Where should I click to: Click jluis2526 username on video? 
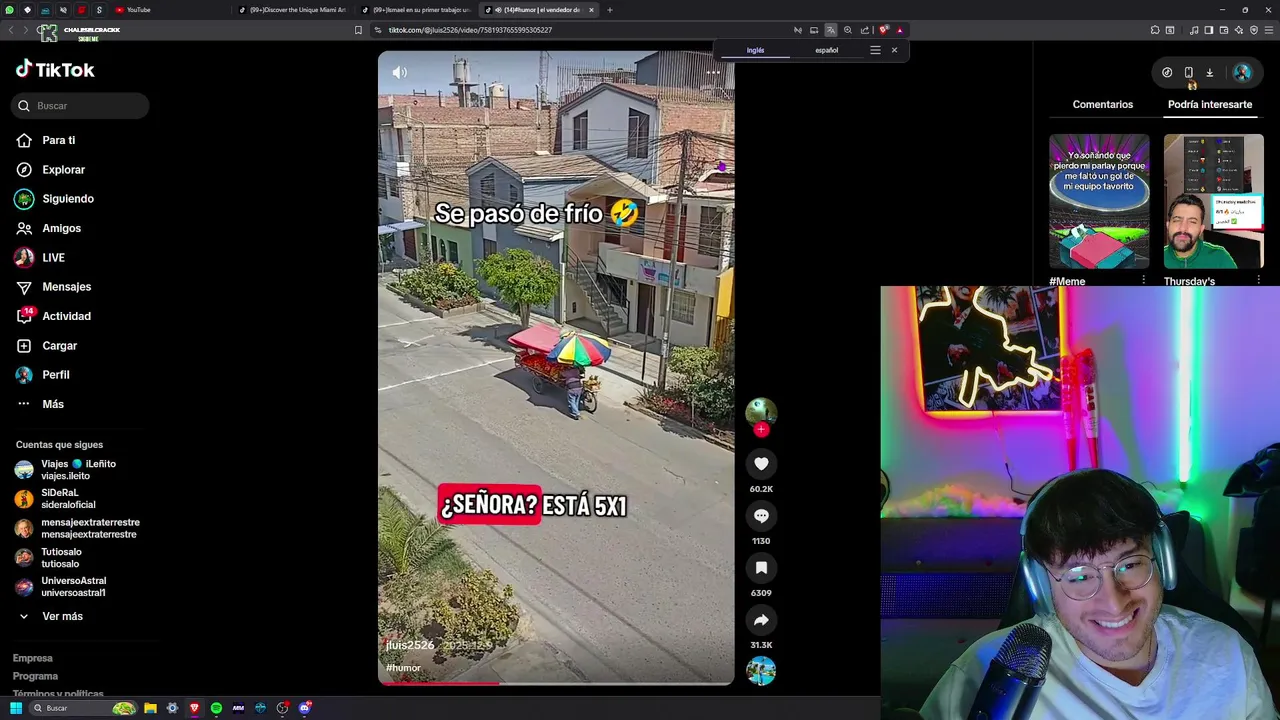click(410, 646)
